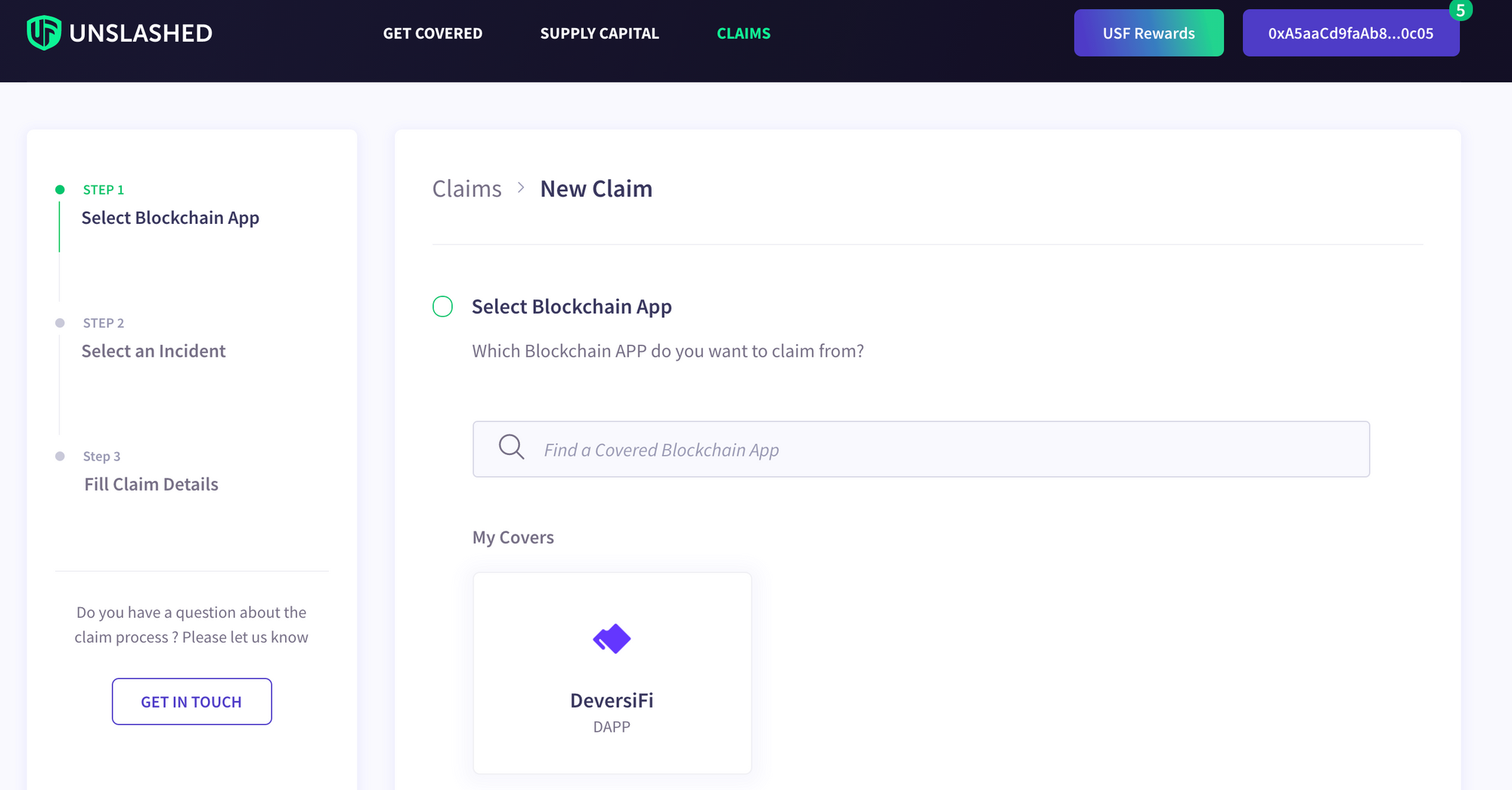Go back via Claims breadcrumb link

466,189
